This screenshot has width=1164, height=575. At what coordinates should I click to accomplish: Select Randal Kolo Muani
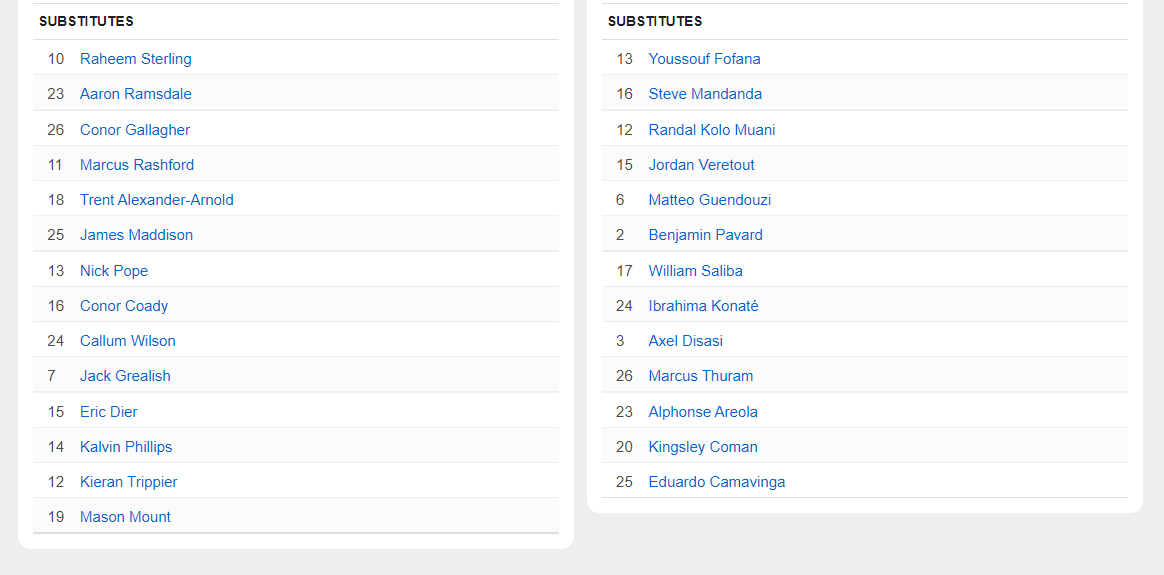[711, 130]
